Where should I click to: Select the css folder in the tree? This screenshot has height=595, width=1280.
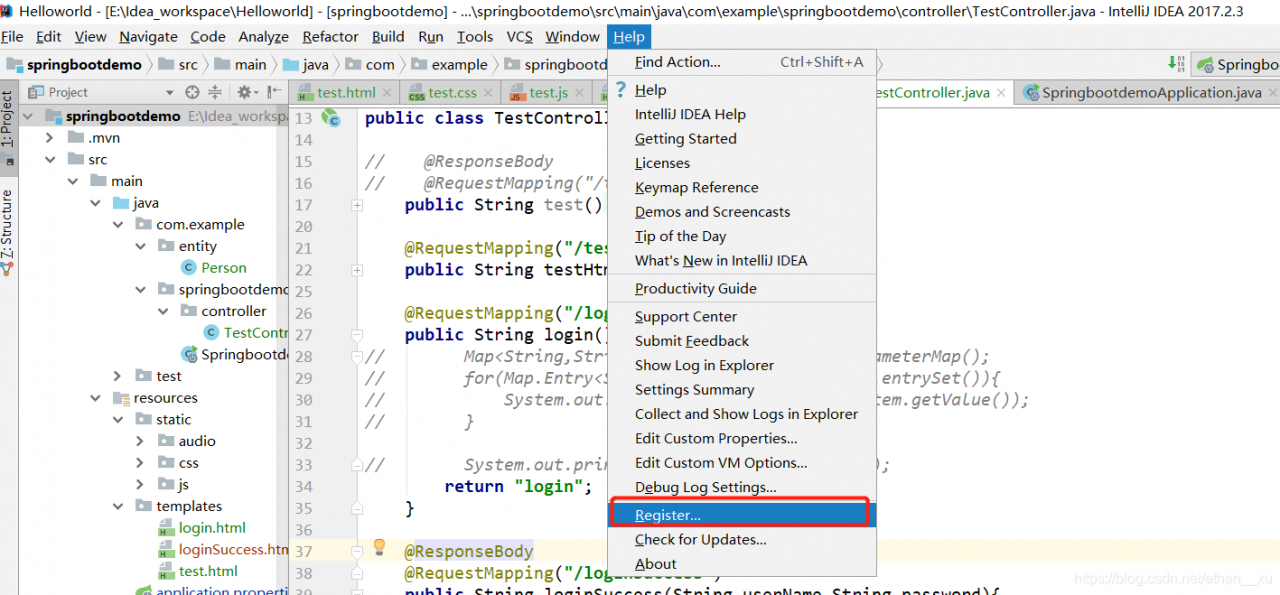coord(188,463)
